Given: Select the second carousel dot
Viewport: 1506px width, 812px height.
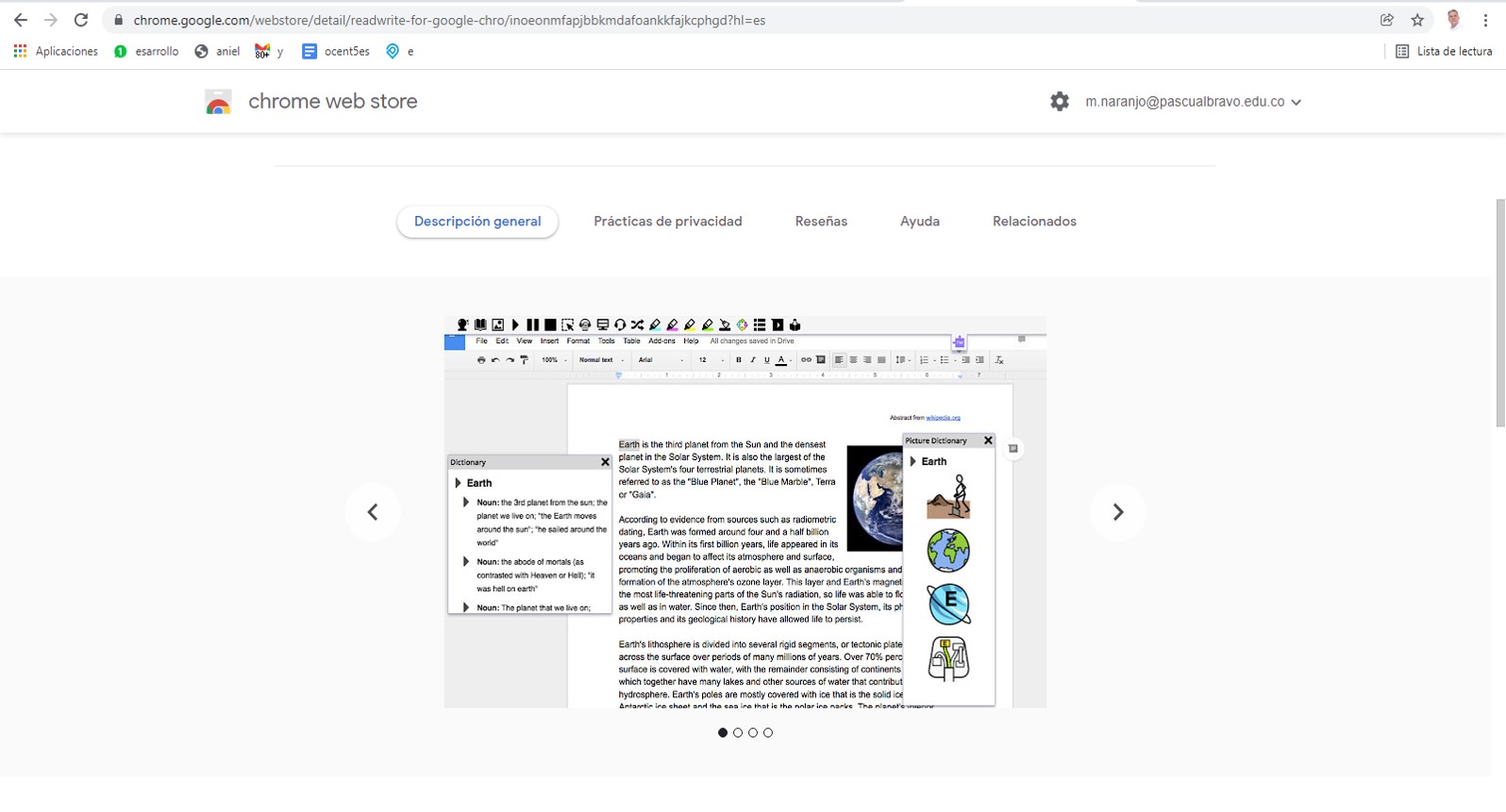Looking at the screenshot, I should [738, 733].
